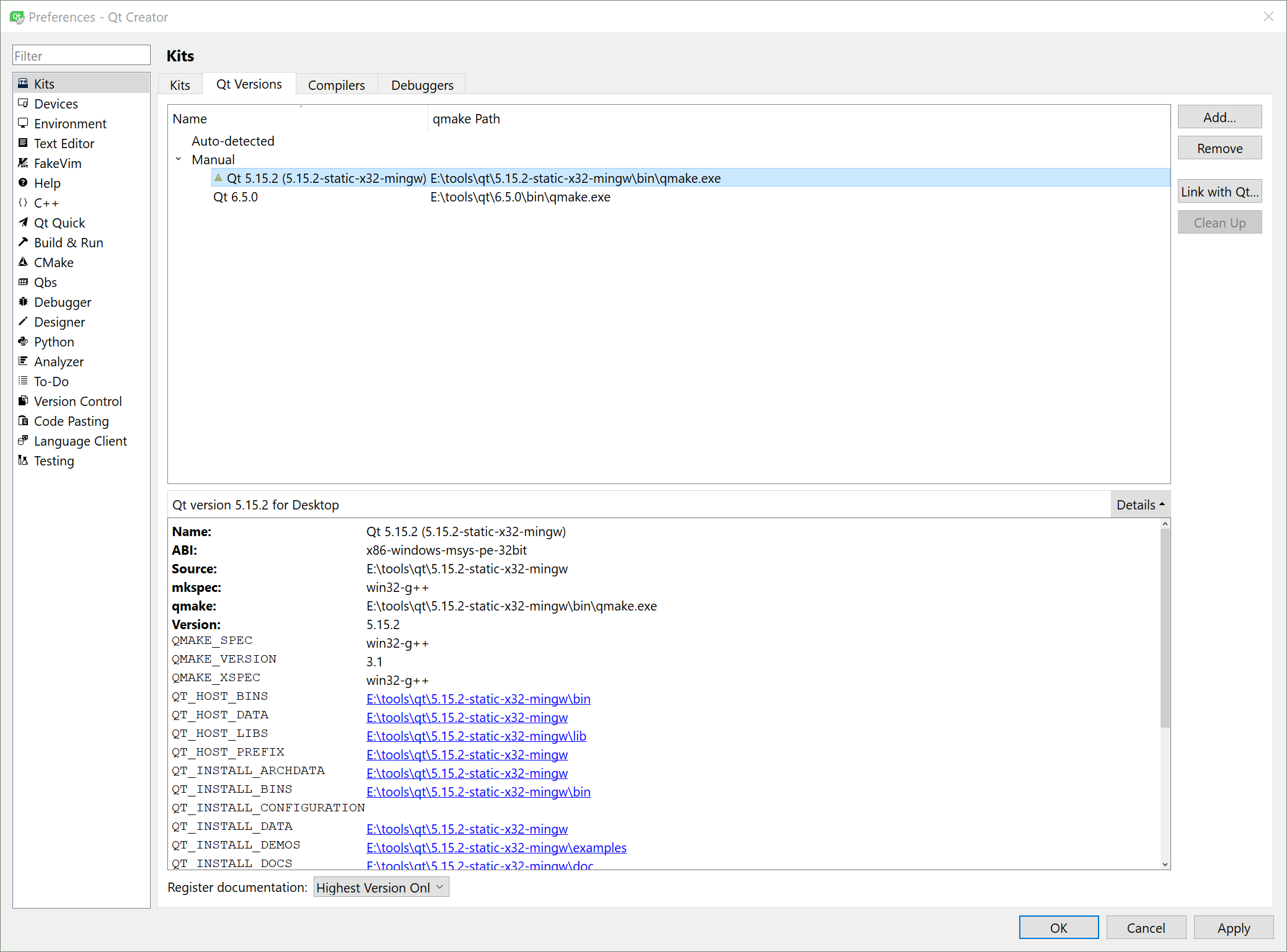Click the Remove button
The height and width of the screenshot is (952, 1287).
coord(1219,148)
